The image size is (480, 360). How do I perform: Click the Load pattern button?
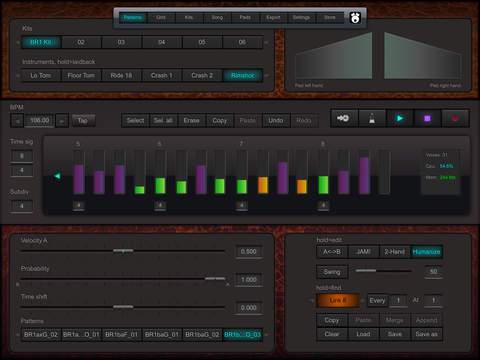pyautogui.click(x=363, y=334)
